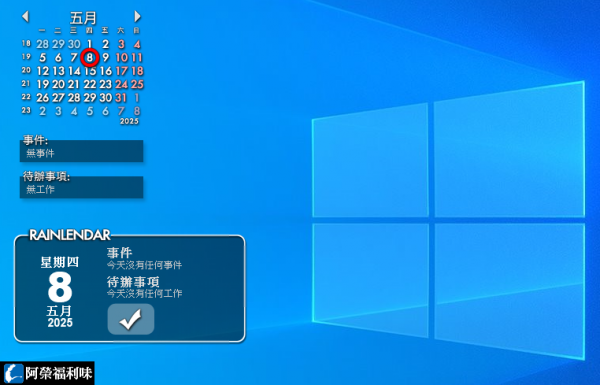Click the 待辦事項: label above to-do list
600x385 pixels.
click(x=46, y=176)
